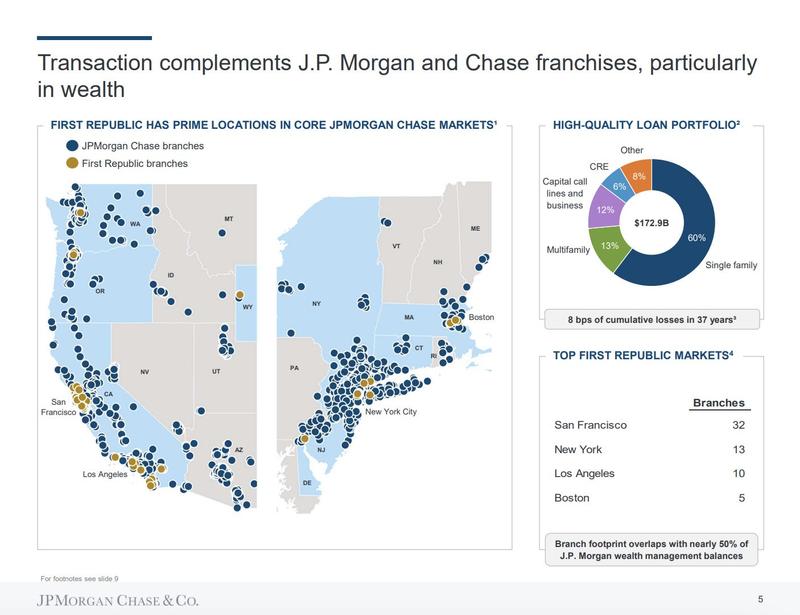Click the value 5 for Boston
The image size is (800, 615).
[742, 498]
